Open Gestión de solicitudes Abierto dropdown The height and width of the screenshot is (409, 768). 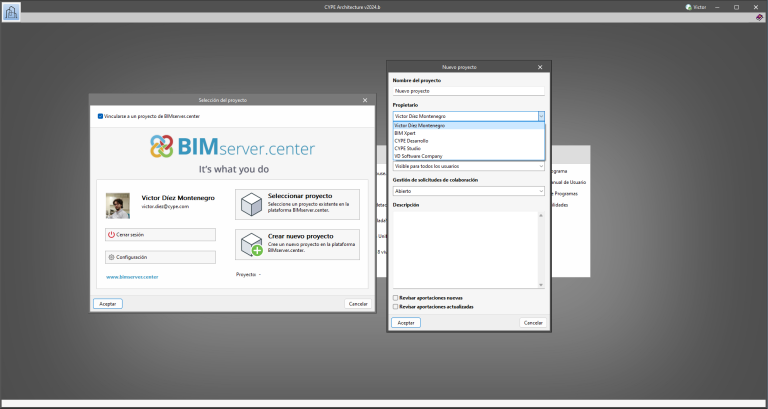[x=469, y=191]
